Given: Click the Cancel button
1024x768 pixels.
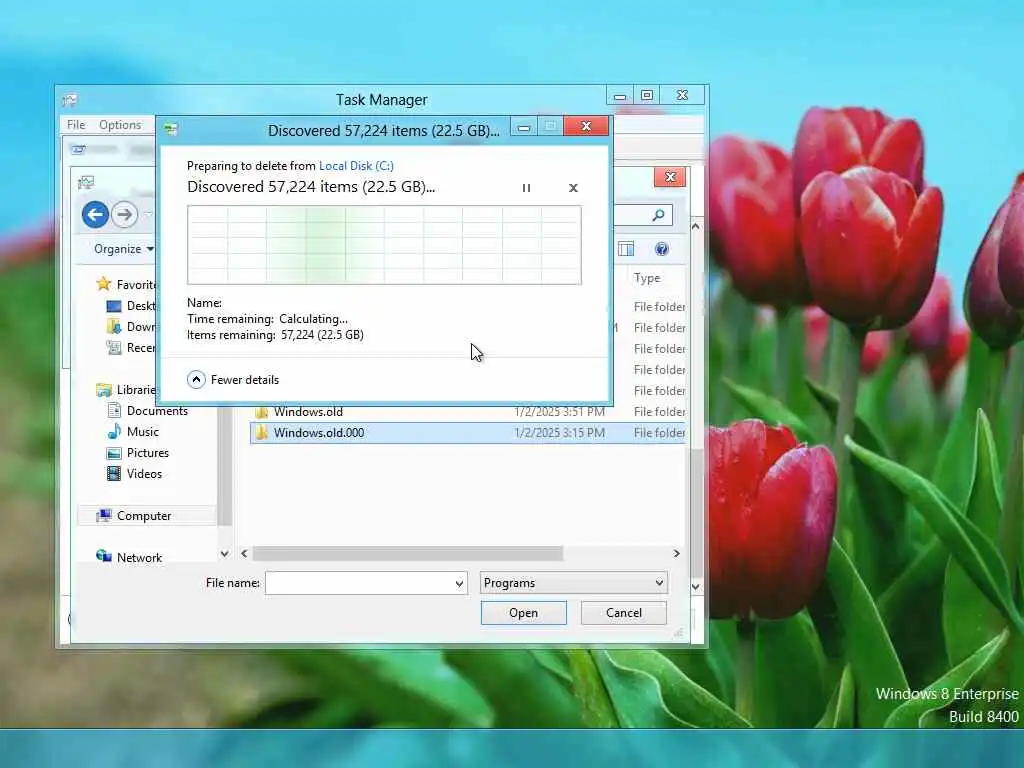Looking at the screenshot, I should [x=624, y=613].
